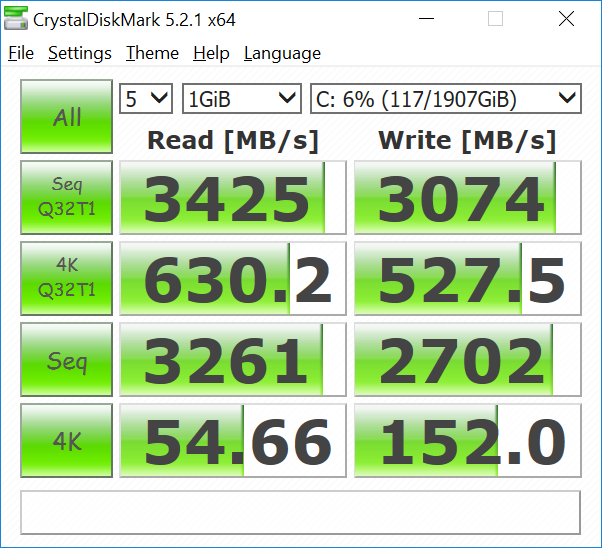
Task: Run the Seq sequential test
Action: click(67, 359)
